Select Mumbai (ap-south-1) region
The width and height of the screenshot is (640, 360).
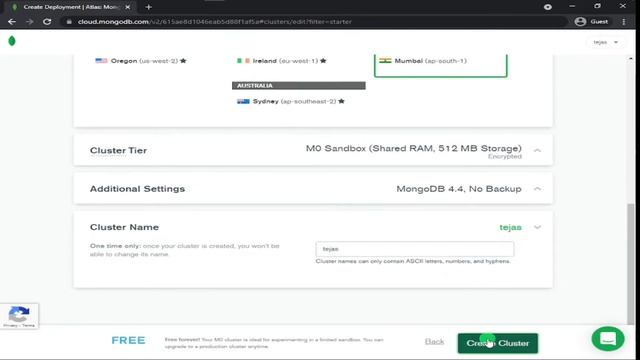tap(440, 64)
